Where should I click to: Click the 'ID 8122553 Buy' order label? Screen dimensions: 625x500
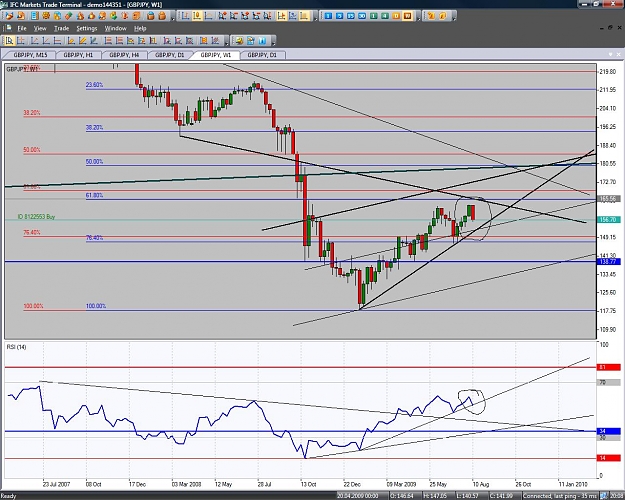(36, 217)
